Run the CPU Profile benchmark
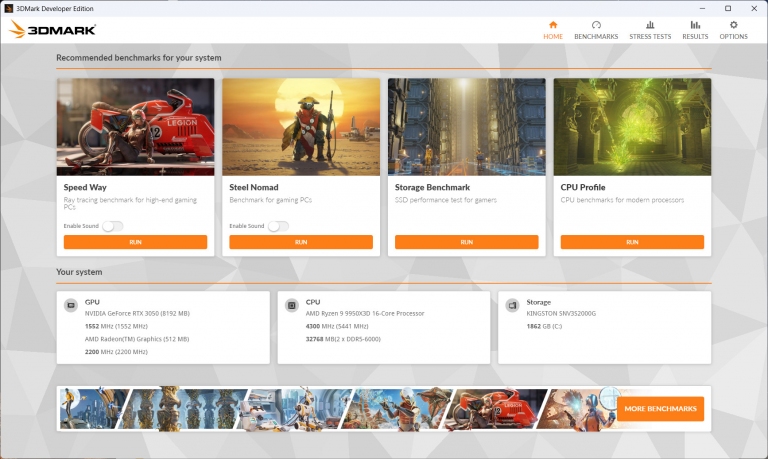 click(632, 242)
